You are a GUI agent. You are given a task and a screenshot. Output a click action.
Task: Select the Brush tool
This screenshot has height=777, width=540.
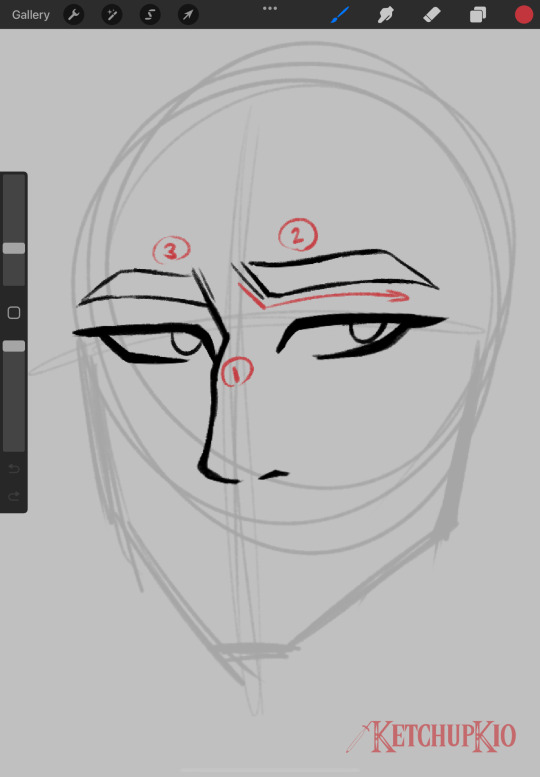(x=340, y=15)
